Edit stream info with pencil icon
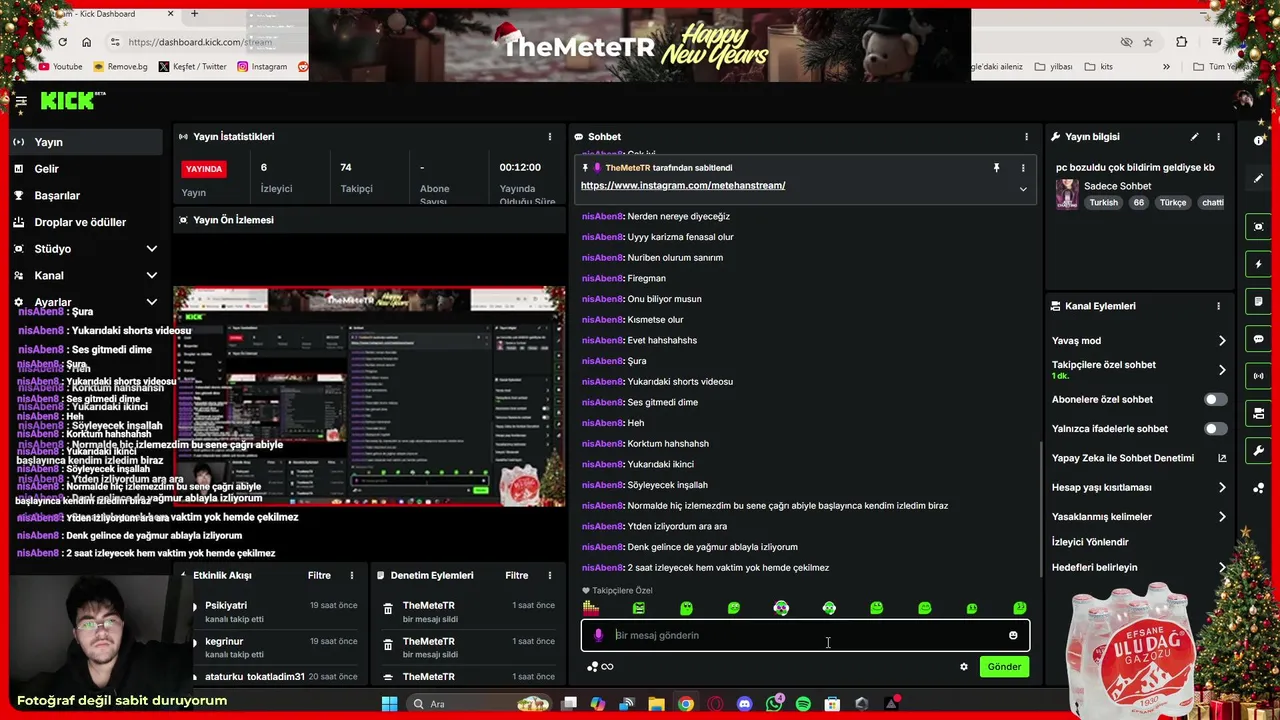This screenshot has width=1280, height=720. 1194,136
